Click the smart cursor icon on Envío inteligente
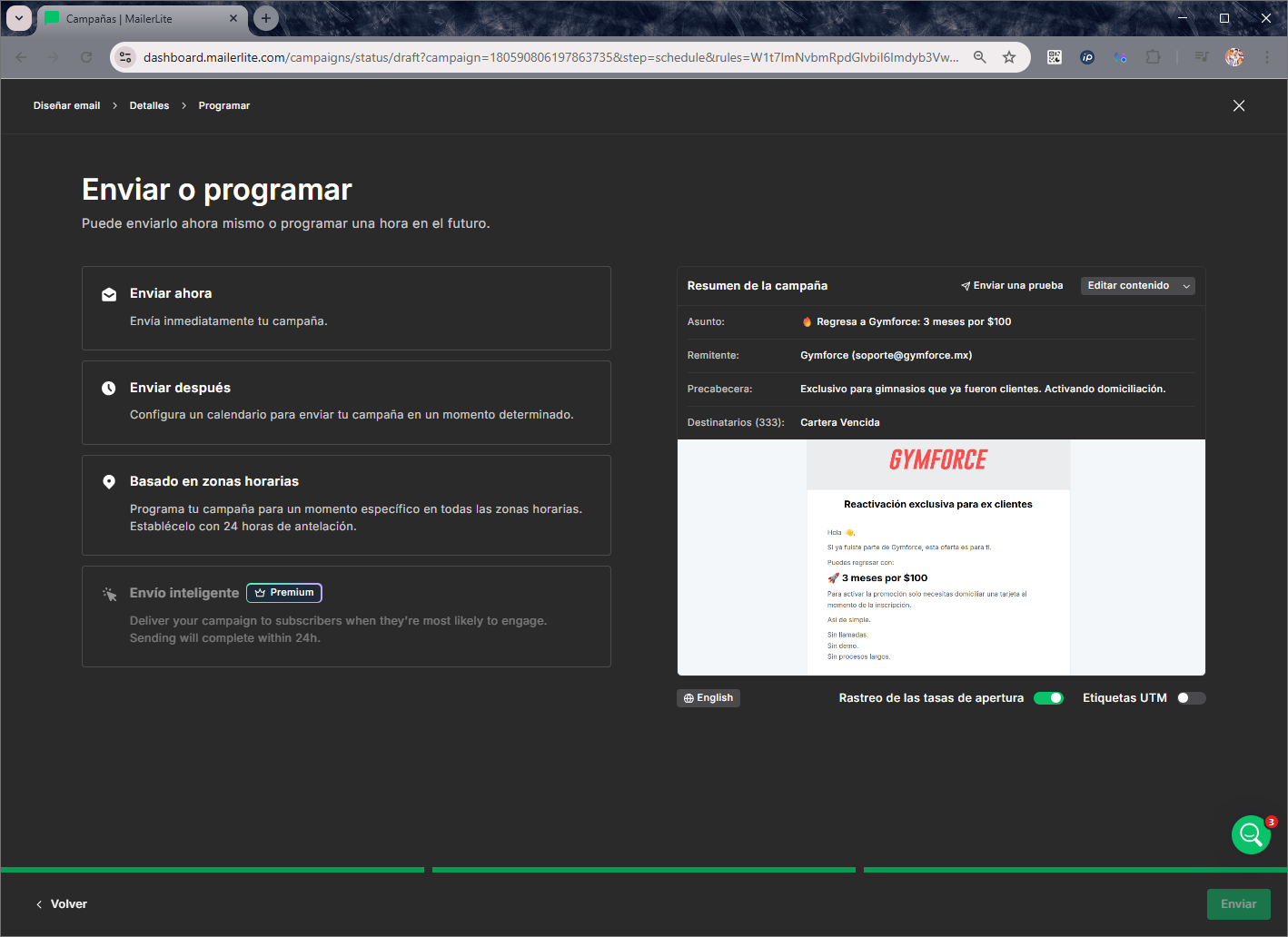The width and height of the screenshot is (1288, 937). coord(109,593)
